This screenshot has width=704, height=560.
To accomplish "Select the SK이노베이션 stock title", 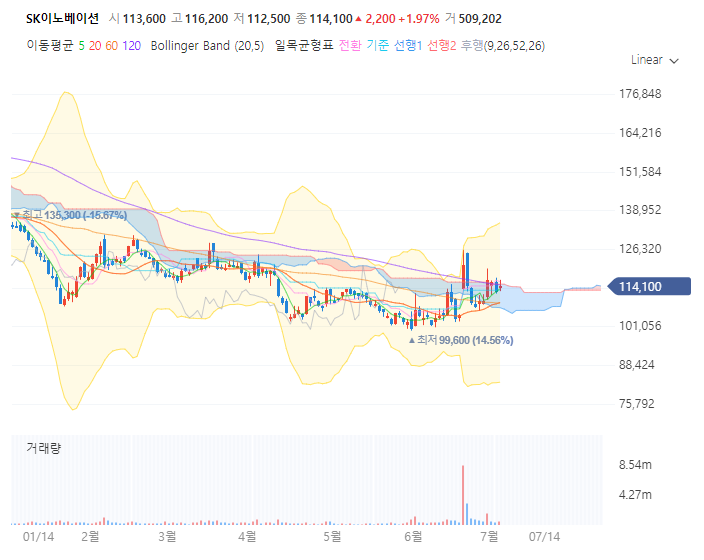I will point(62,19).
